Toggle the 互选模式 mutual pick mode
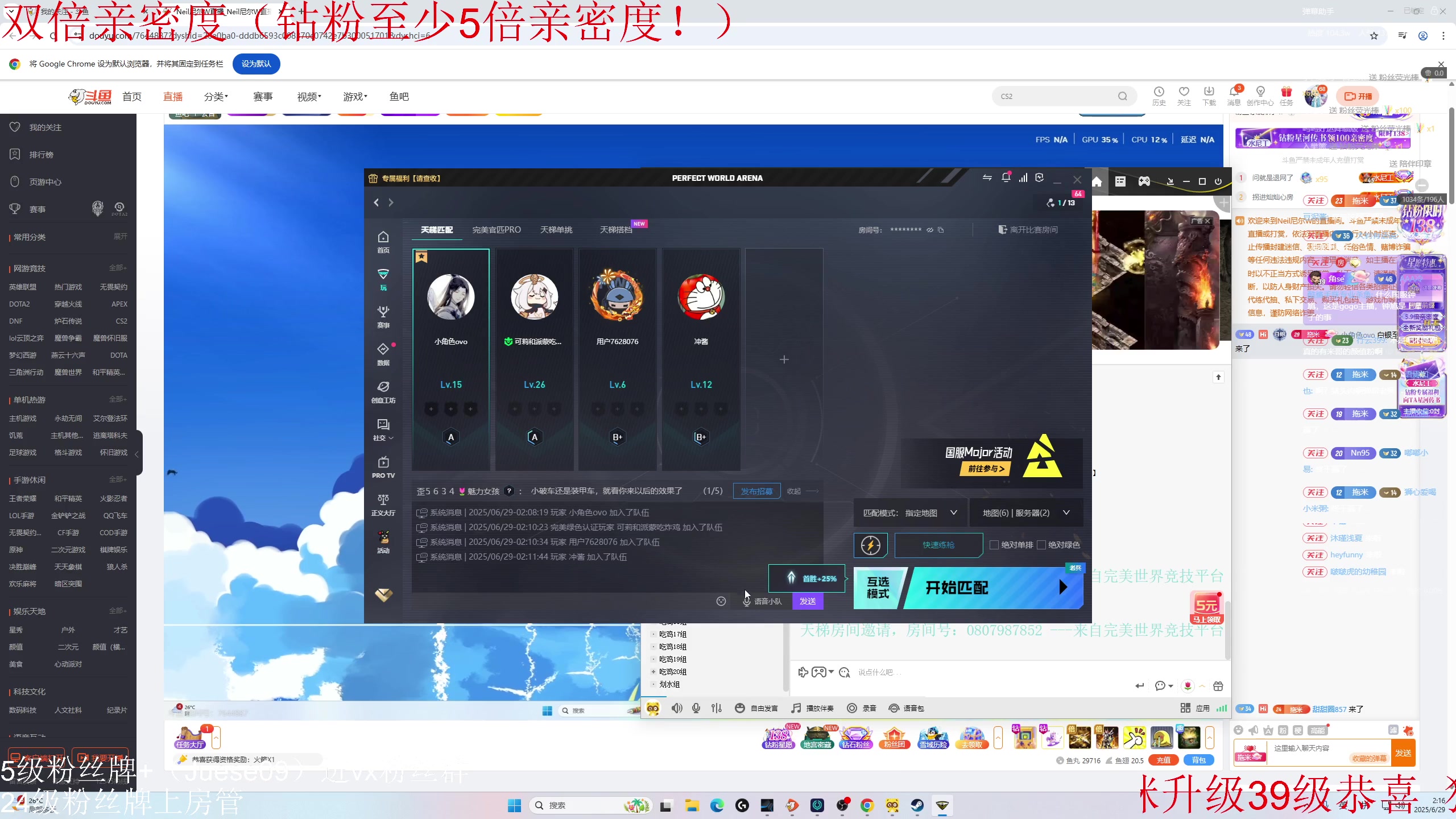This screenshot has width=1456, height=819. [x=878, y=588]
